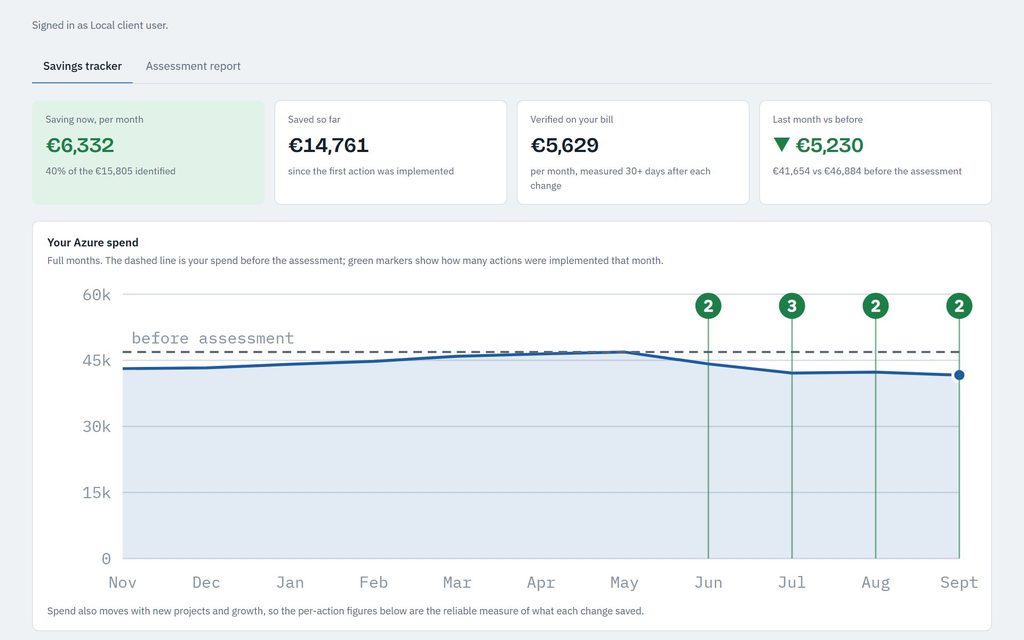Click the "Verified on your bill" label
The height and width of the screenshot is (640, 1024).
571,120
